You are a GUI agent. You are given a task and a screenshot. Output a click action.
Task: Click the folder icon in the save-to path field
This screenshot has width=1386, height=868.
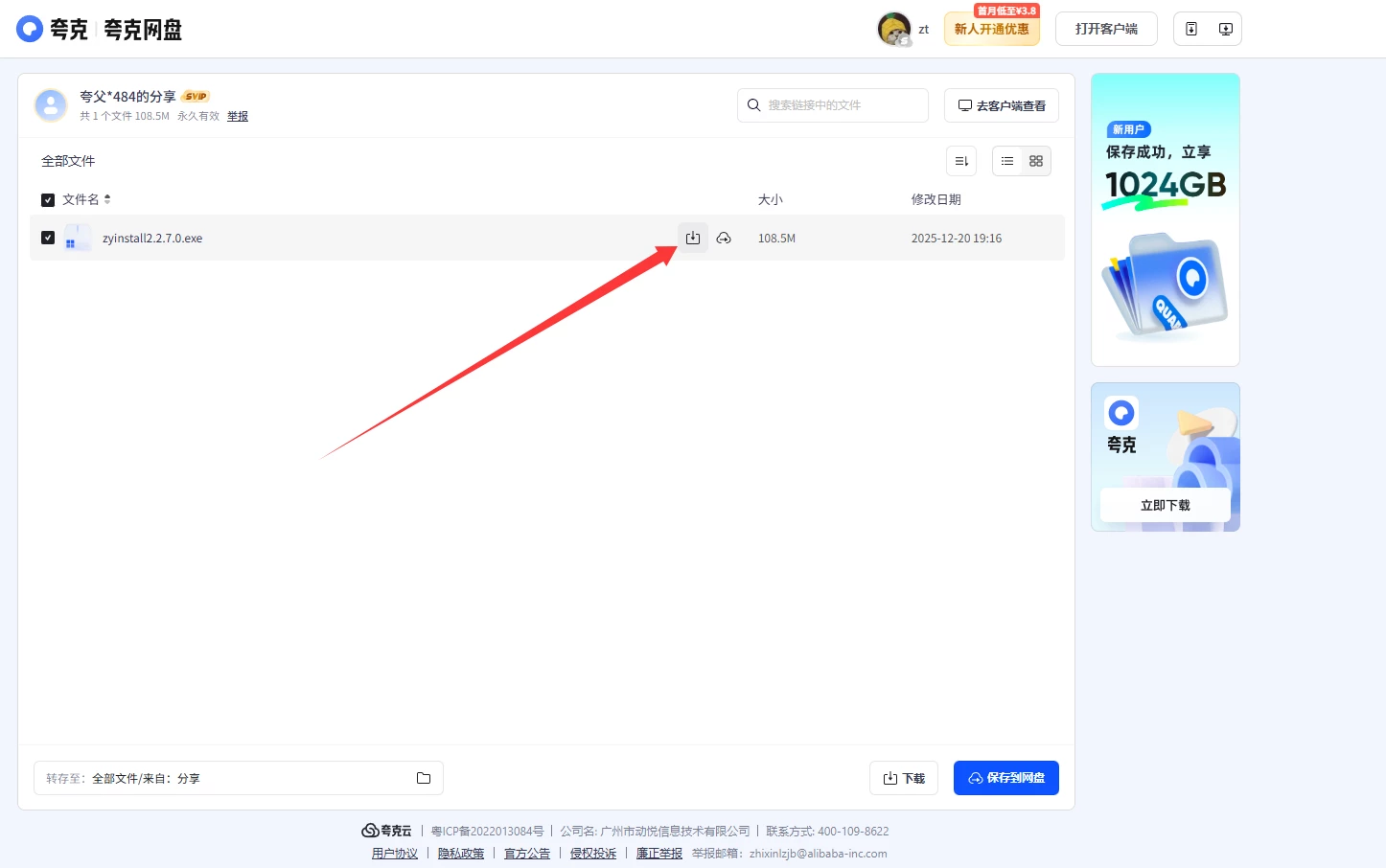point(424,778)
